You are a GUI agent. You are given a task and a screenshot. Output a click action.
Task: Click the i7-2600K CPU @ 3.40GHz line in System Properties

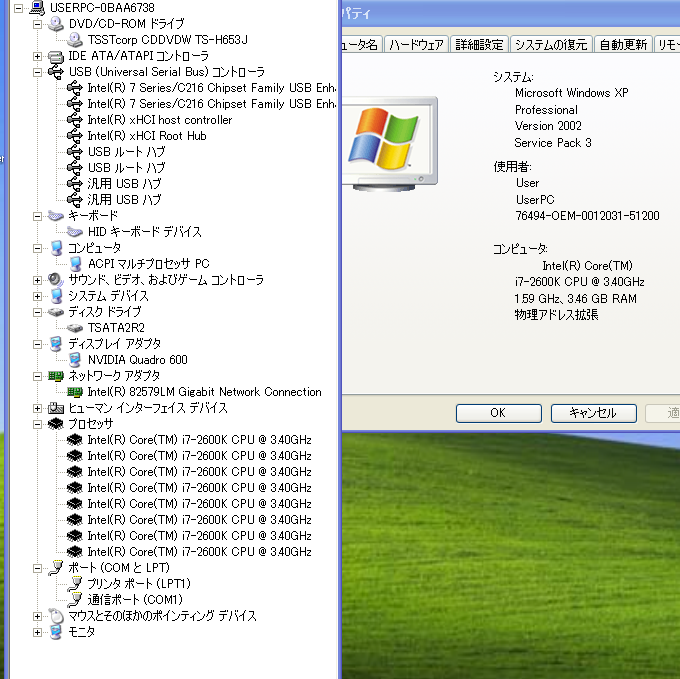click(x=580, y=282)
